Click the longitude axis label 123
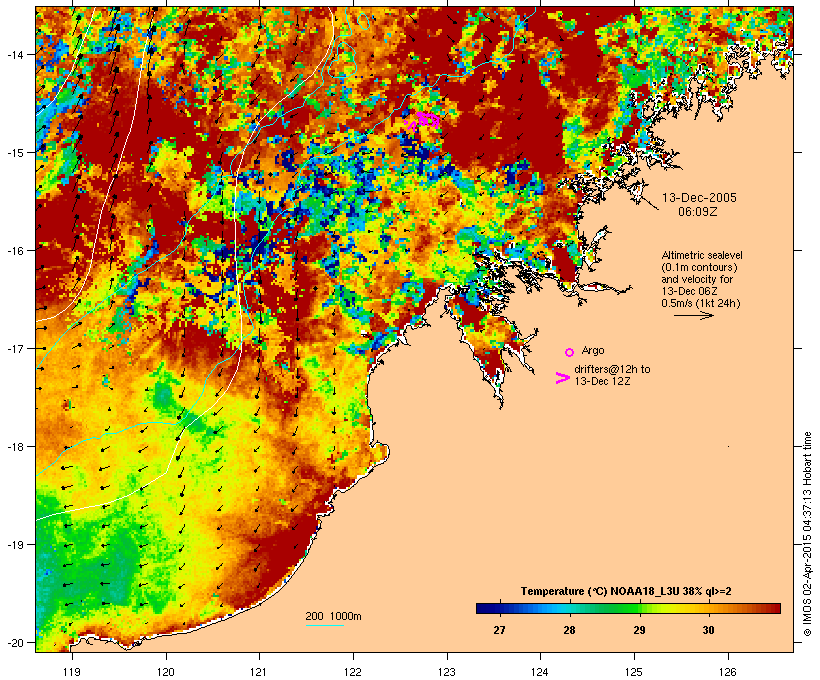 [x=447, y=672]
